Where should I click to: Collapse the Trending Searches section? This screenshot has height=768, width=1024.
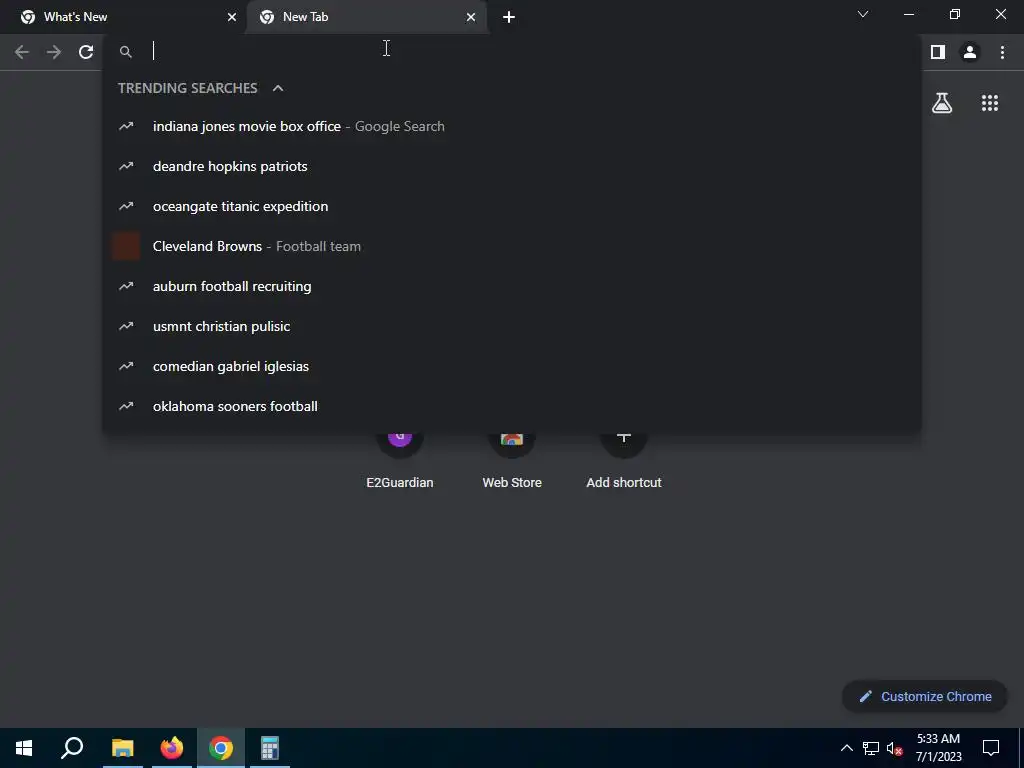[x=278, y=88]
